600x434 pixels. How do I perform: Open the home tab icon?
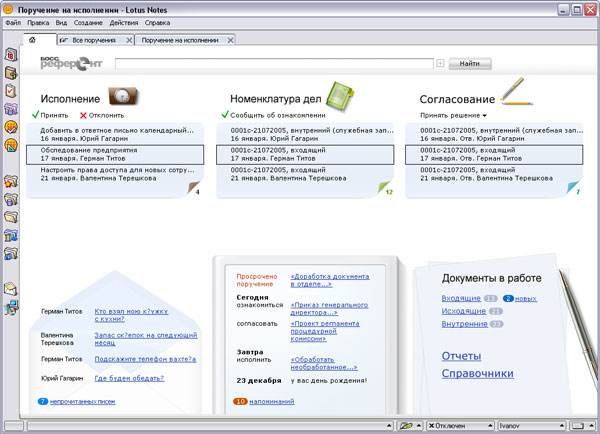(34, 40)
